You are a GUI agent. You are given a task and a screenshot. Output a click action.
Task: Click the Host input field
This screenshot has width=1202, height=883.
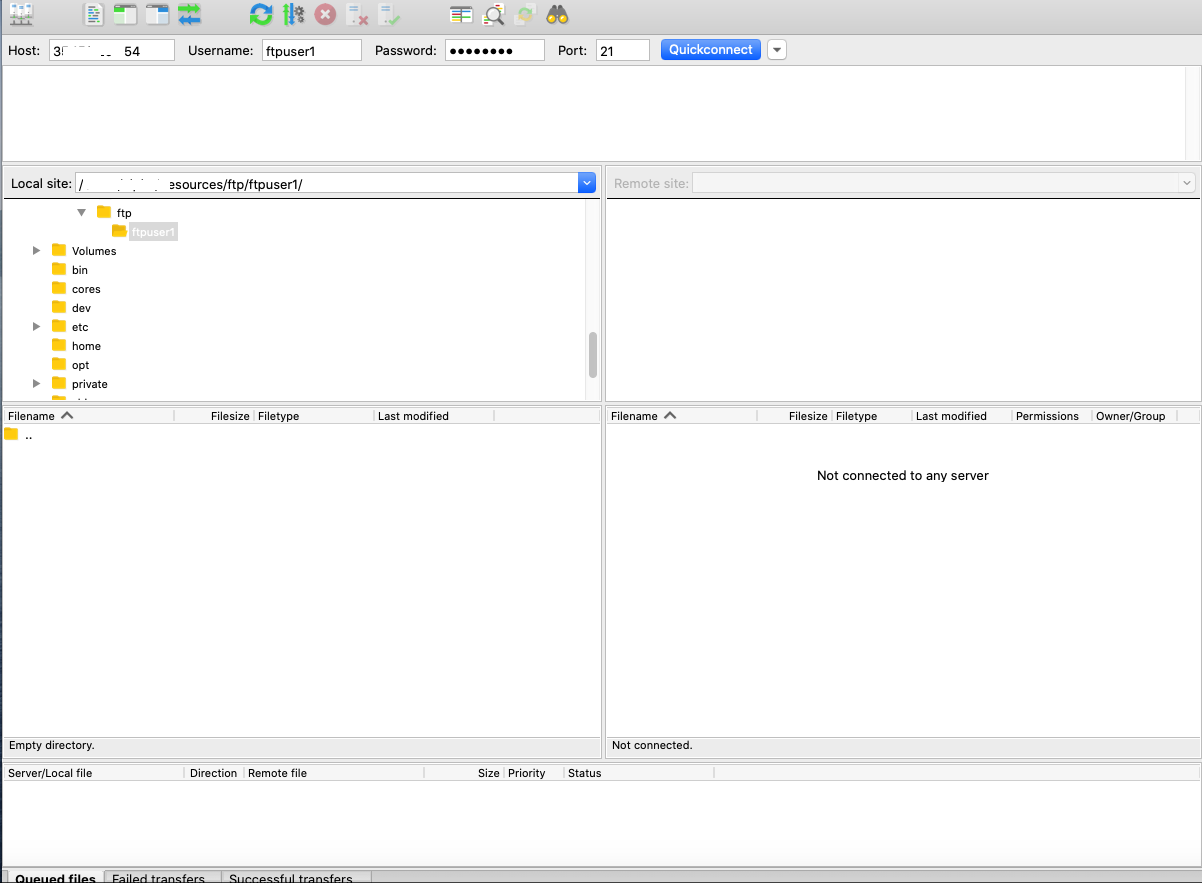(111, 50)
